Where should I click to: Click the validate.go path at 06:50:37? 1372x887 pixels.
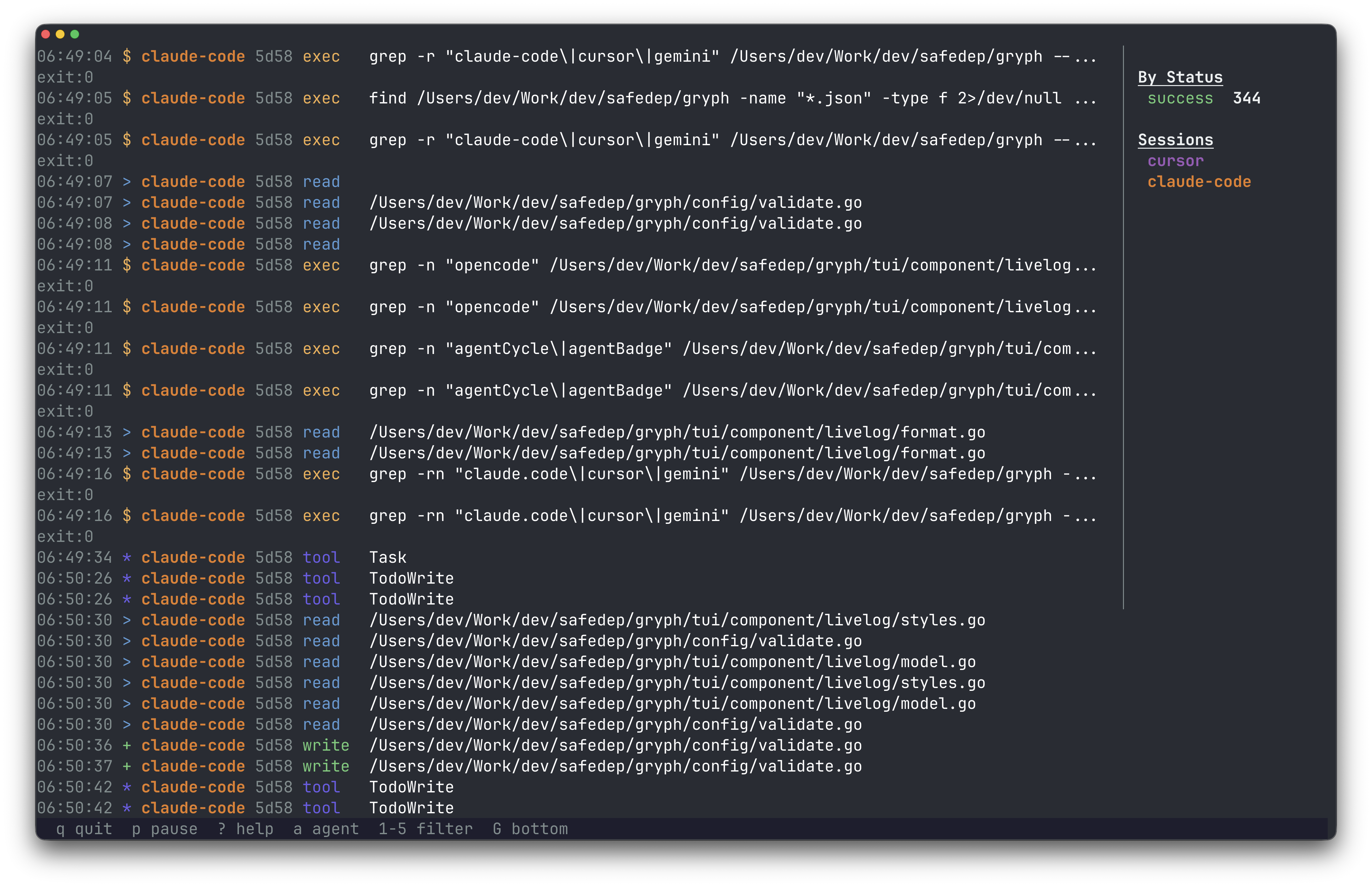click(x=615, y=766)
